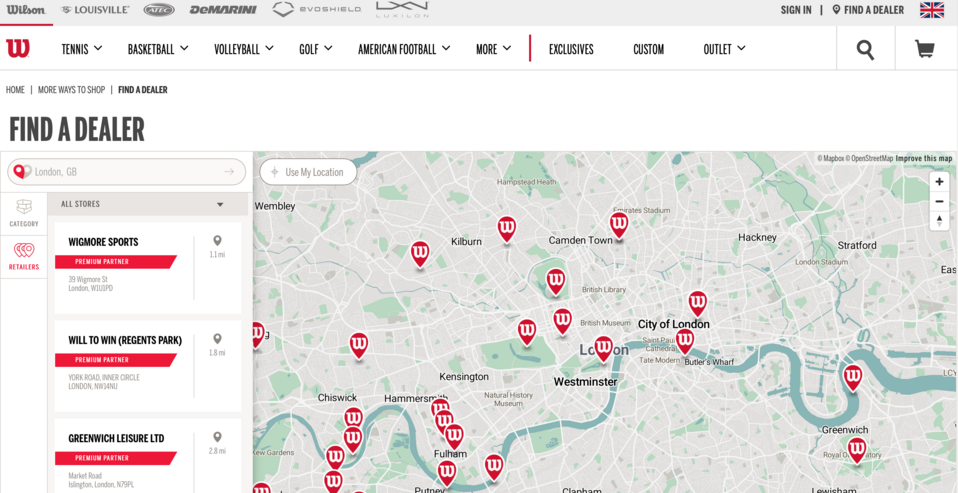Select the Greenwich Leisure Ltd store card
This screenshot has height=493, width=958.
[x=148, y=456]
